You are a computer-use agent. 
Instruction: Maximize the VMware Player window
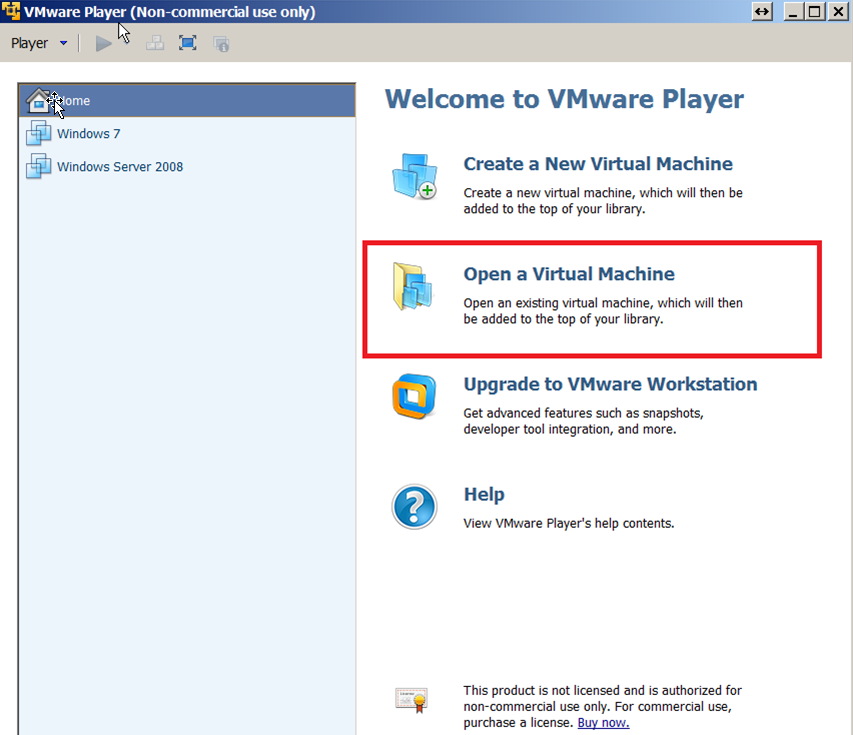814,11
